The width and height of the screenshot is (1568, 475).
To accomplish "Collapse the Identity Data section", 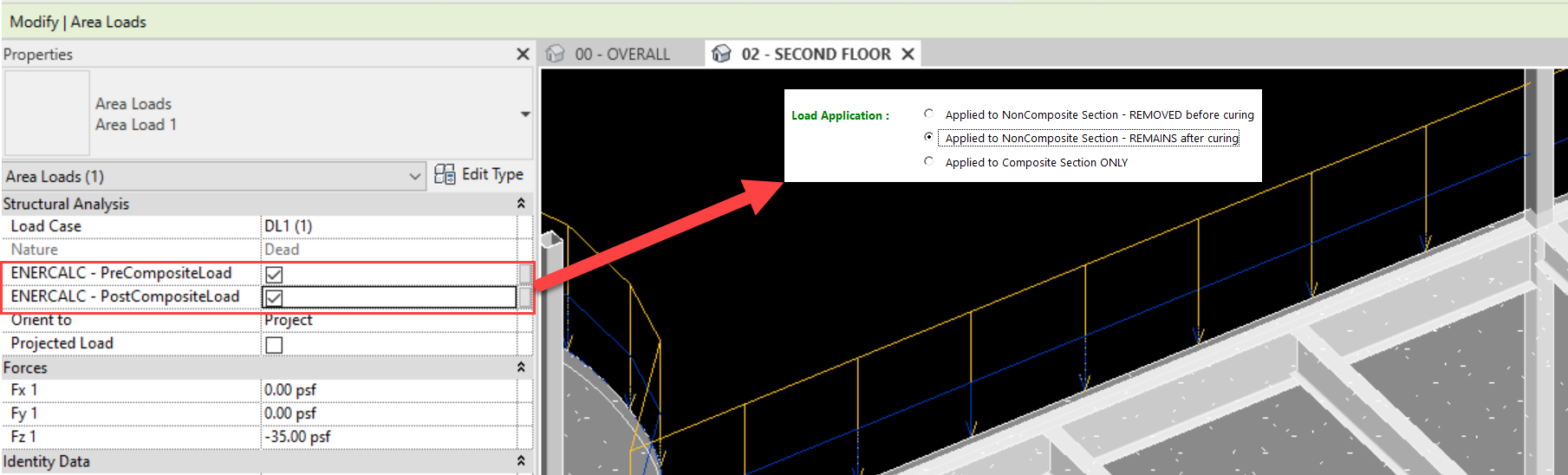I will [x=521, y=461].
